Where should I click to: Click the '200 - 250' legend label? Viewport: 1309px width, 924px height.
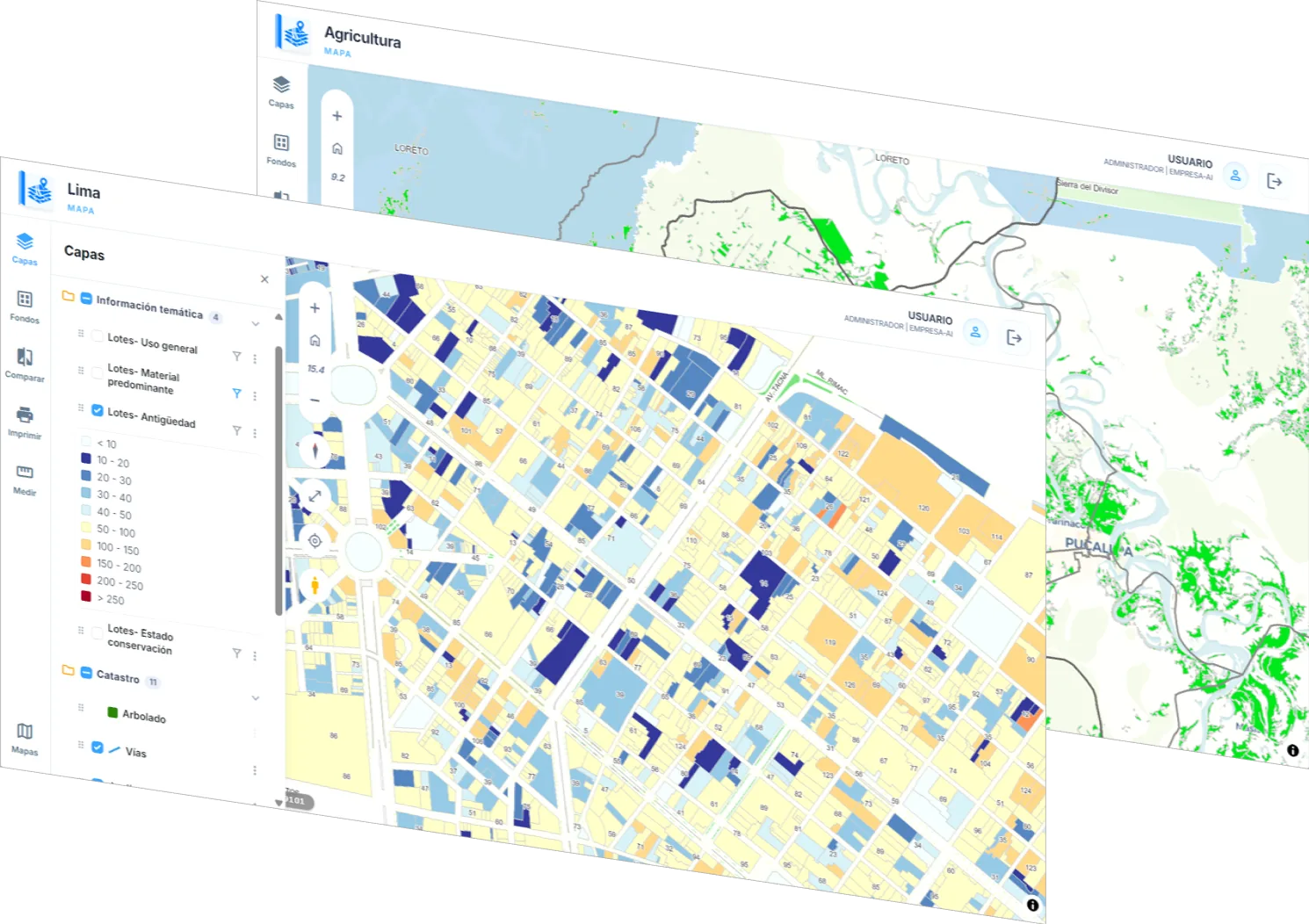[119, 583]
